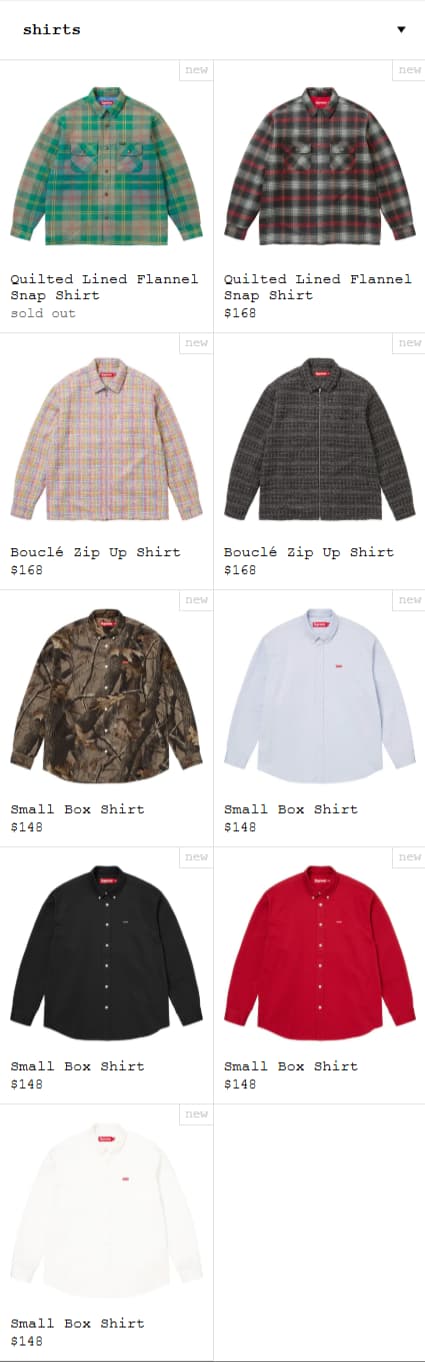Image resolution: width=425 pixels, height=1362 pixels.
Task: Open the camo Small Box Shirt image
Action: pyautogui.click(x=106, y=696)
